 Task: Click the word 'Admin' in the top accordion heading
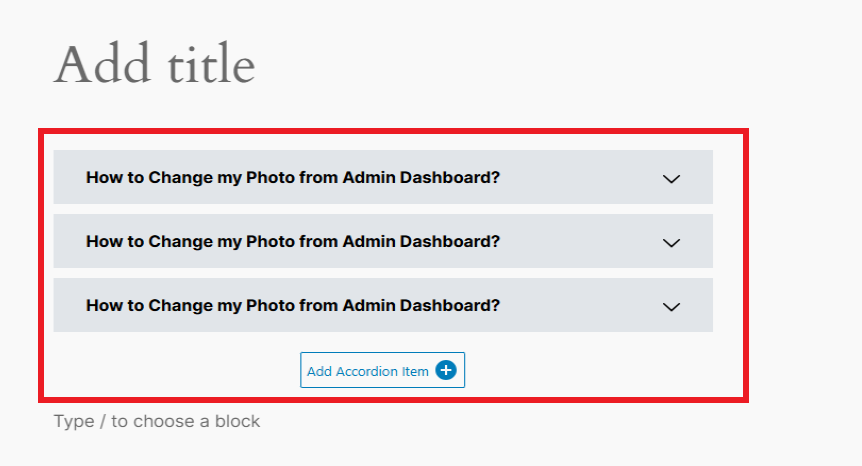tap(369, 177)
